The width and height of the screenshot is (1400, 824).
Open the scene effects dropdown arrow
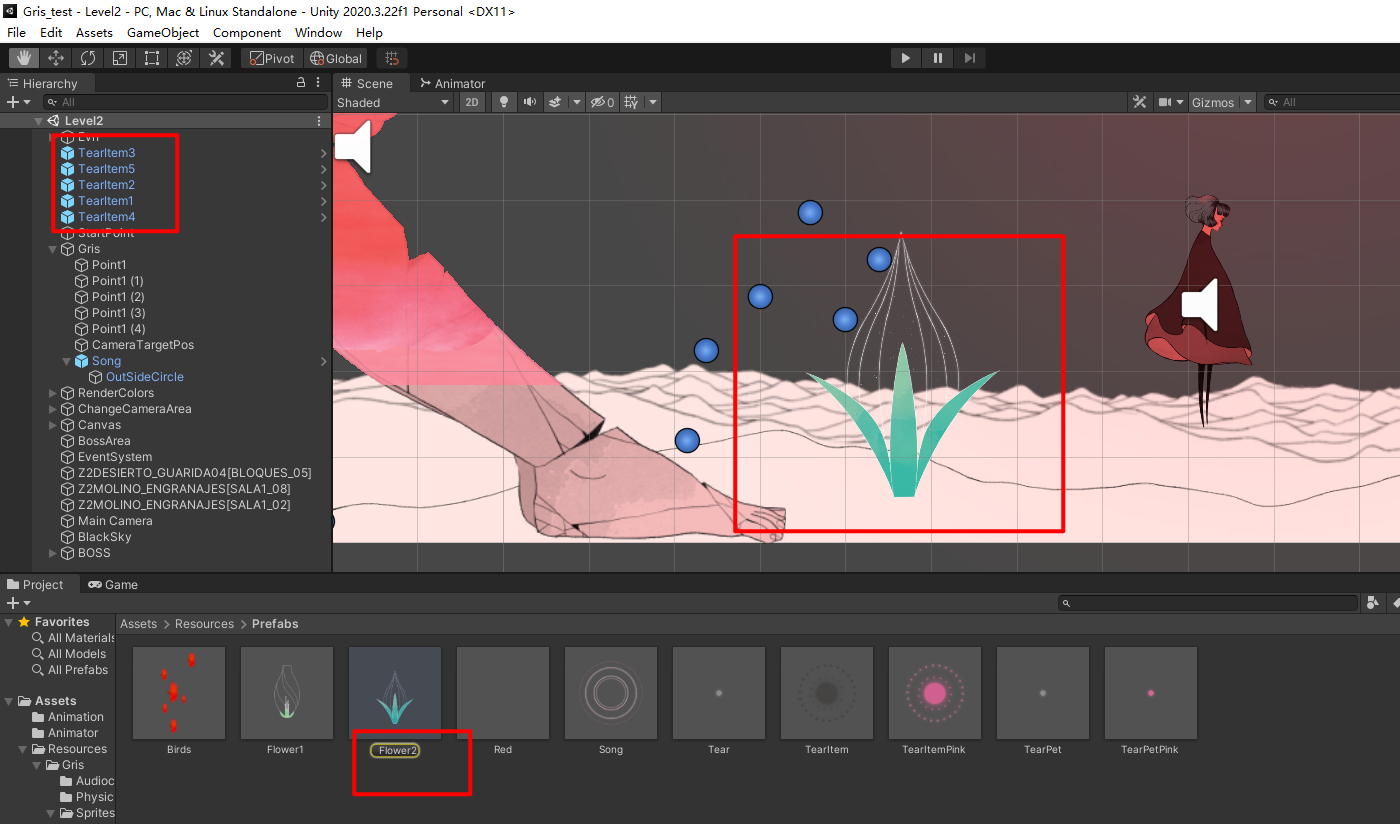point(577,102)
